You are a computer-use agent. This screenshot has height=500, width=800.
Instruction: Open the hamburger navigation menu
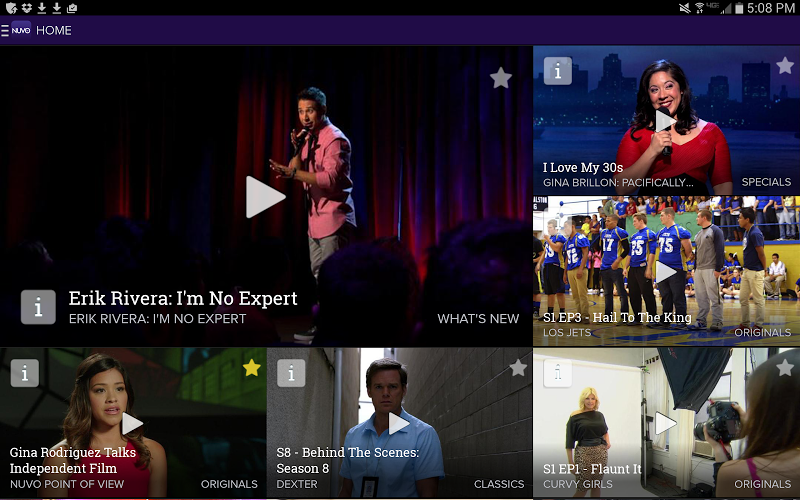pyautogui.click(x=5, y=30)
